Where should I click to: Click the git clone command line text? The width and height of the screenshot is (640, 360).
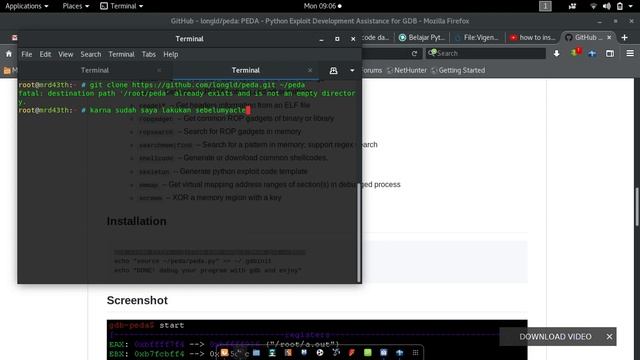coord(197,85)
